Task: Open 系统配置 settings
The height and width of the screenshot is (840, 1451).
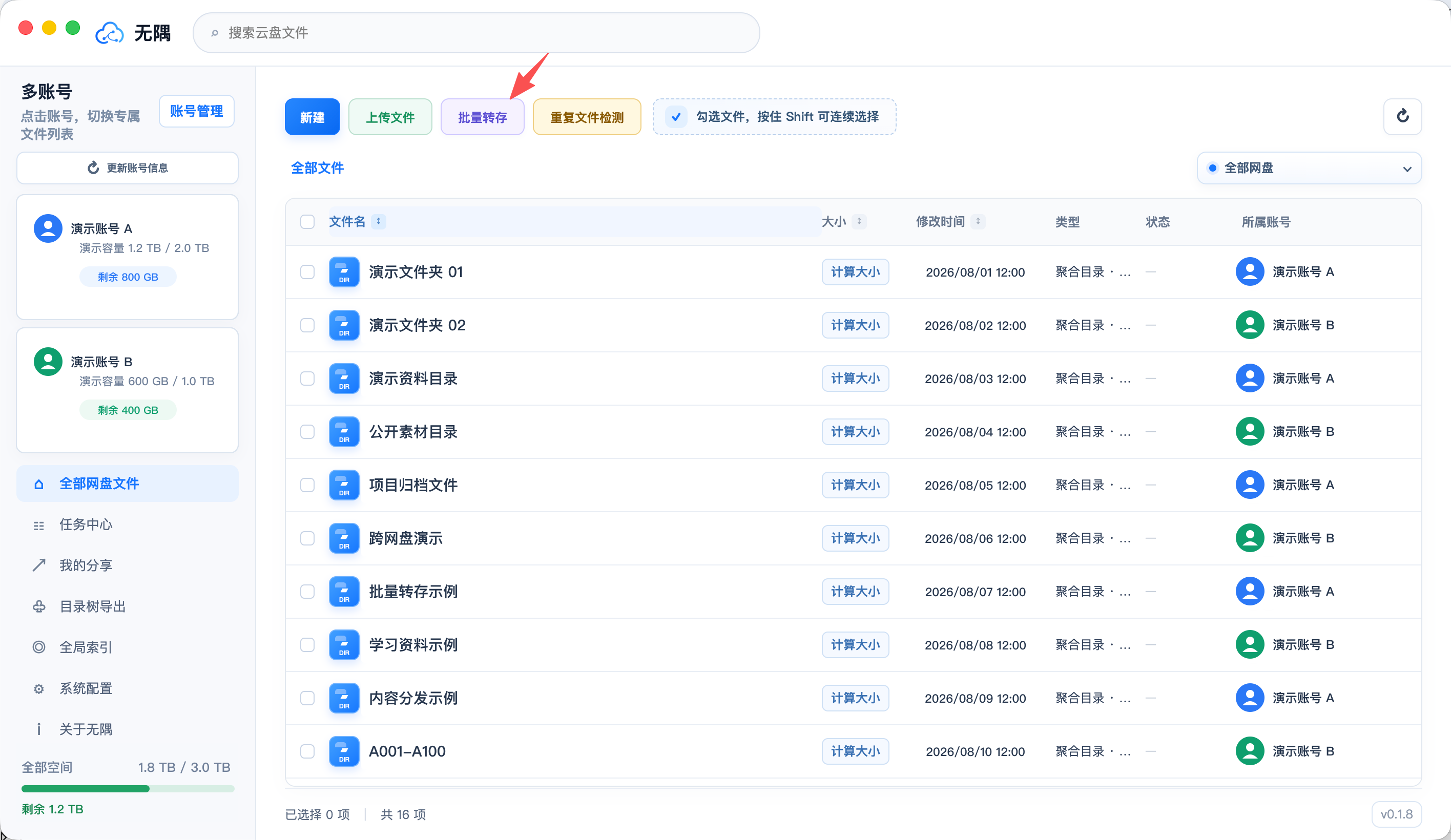Action: click(x=127, y=688)
